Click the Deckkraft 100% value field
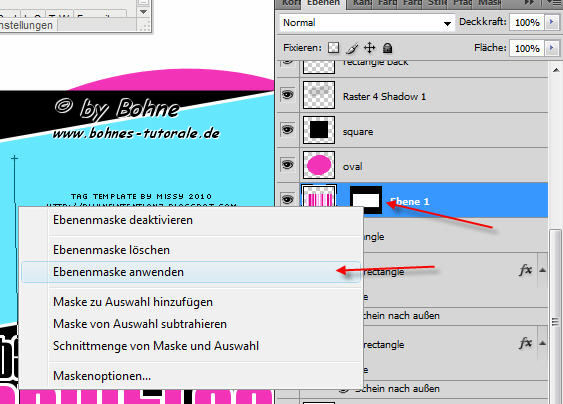The image size is (563, 404). (x=527, y=22)
